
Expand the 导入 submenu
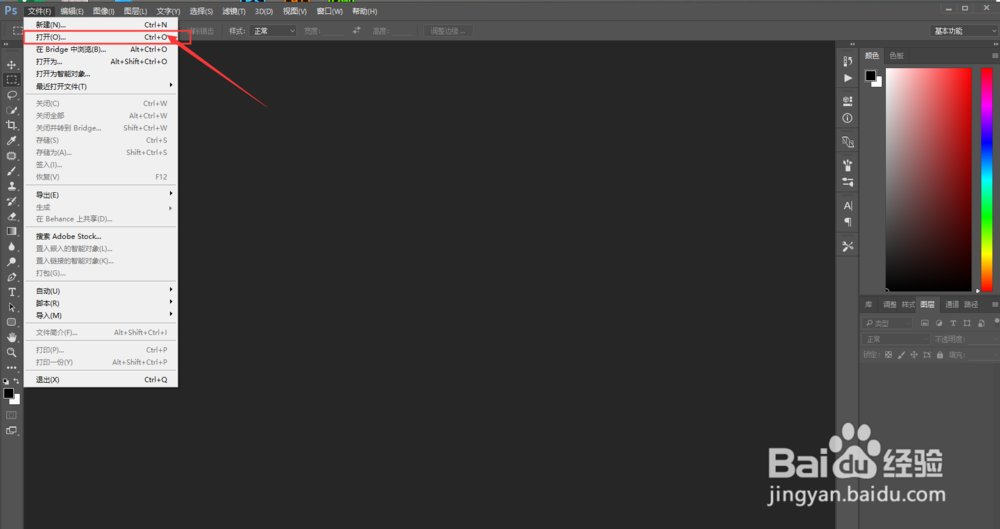101,315
